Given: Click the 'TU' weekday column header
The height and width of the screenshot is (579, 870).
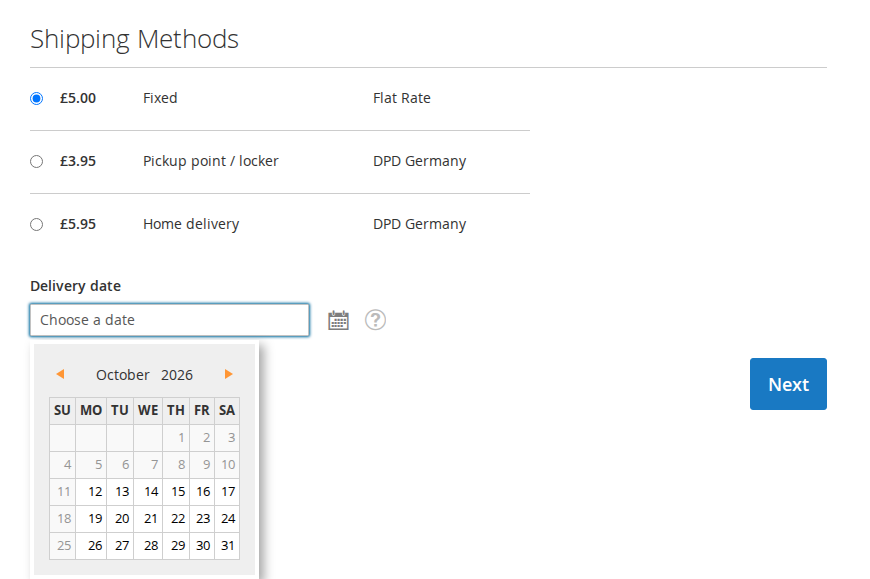Looking at the screenshot, I should 120,410.
